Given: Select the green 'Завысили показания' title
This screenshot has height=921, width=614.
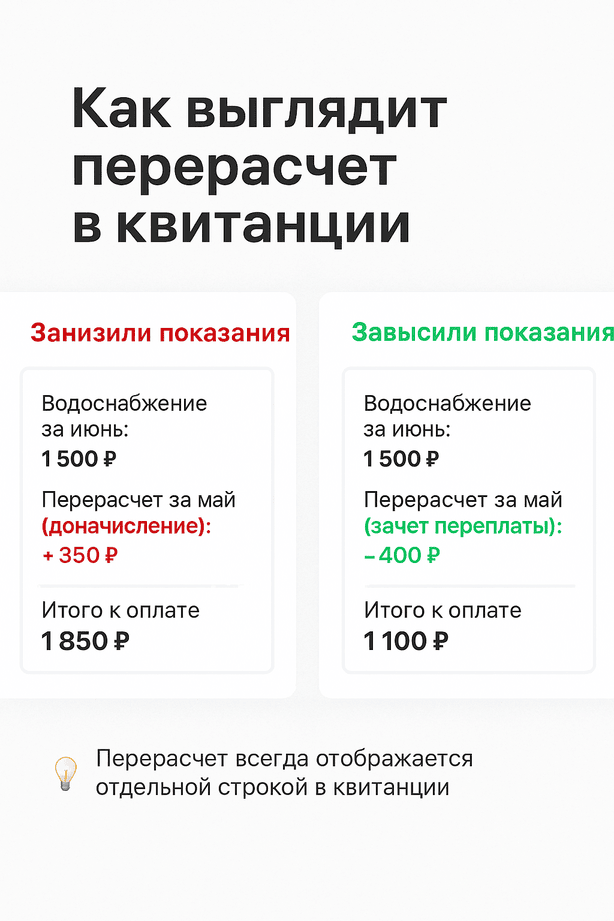Looking at the screenshot, I should tap(482, 332).
